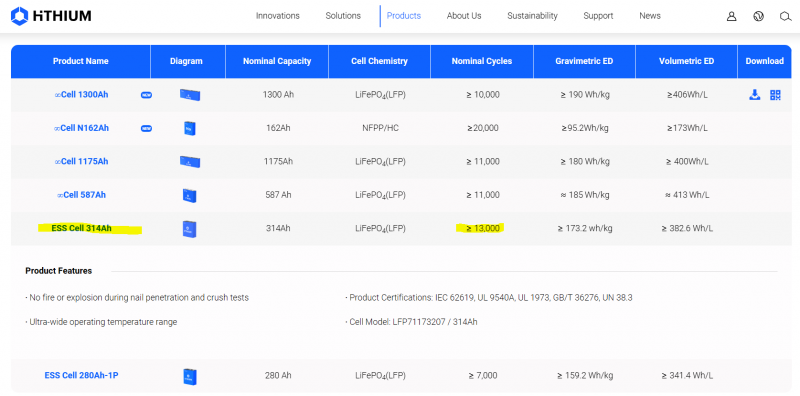This screenshot has height=396, width=800.
Task: Select the Products menu item
Action: tap(404, 16)
